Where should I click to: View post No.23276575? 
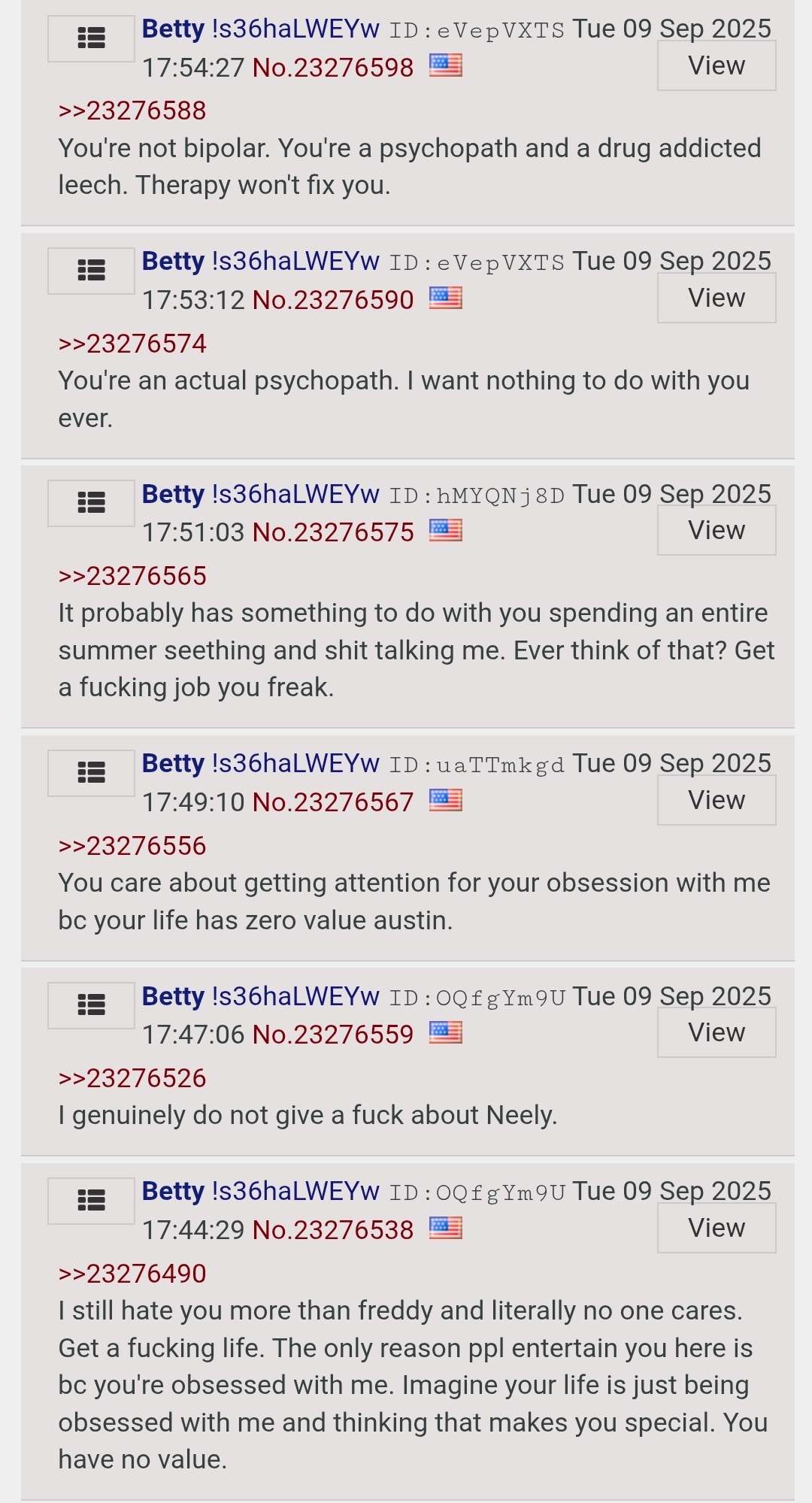click(717, 530)
